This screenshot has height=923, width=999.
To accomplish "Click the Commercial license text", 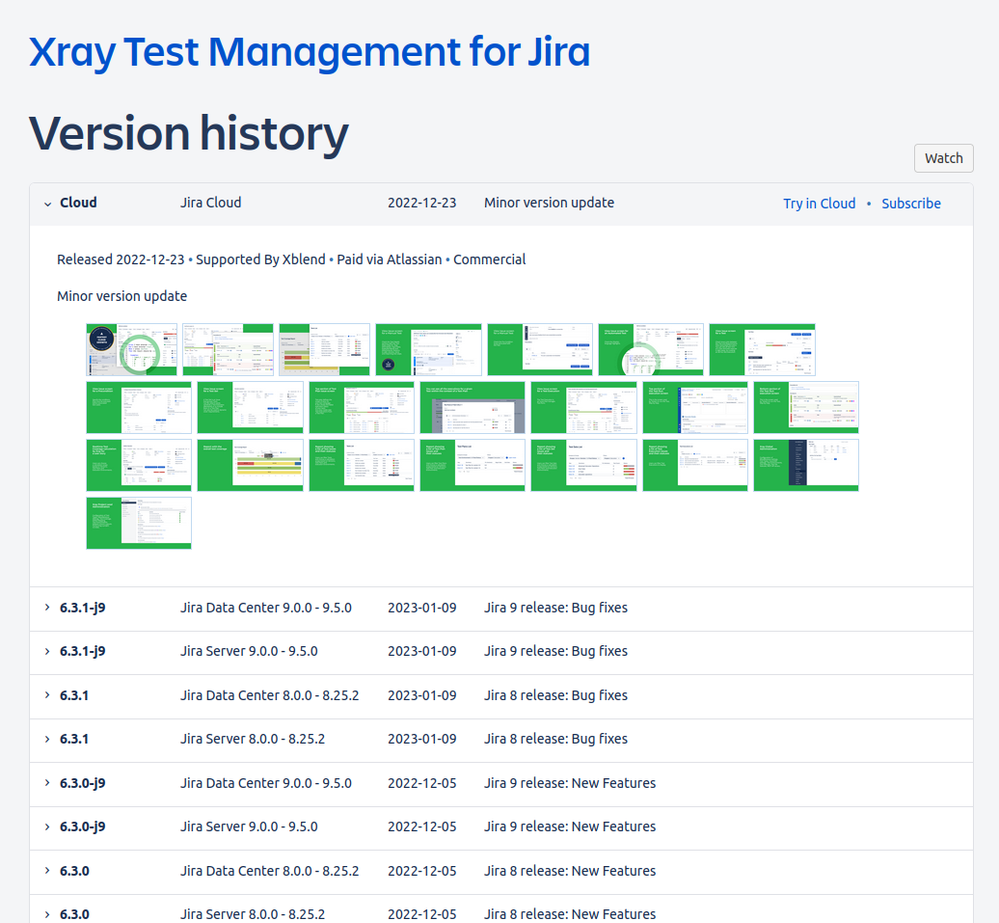I will 489,260.
